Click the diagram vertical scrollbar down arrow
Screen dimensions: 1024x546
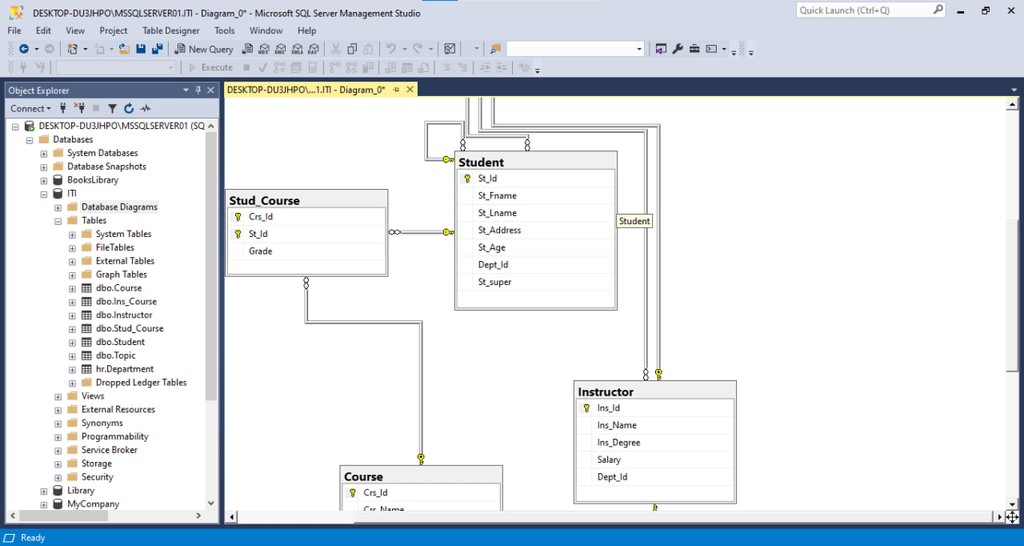click(x=1013, y=504)
